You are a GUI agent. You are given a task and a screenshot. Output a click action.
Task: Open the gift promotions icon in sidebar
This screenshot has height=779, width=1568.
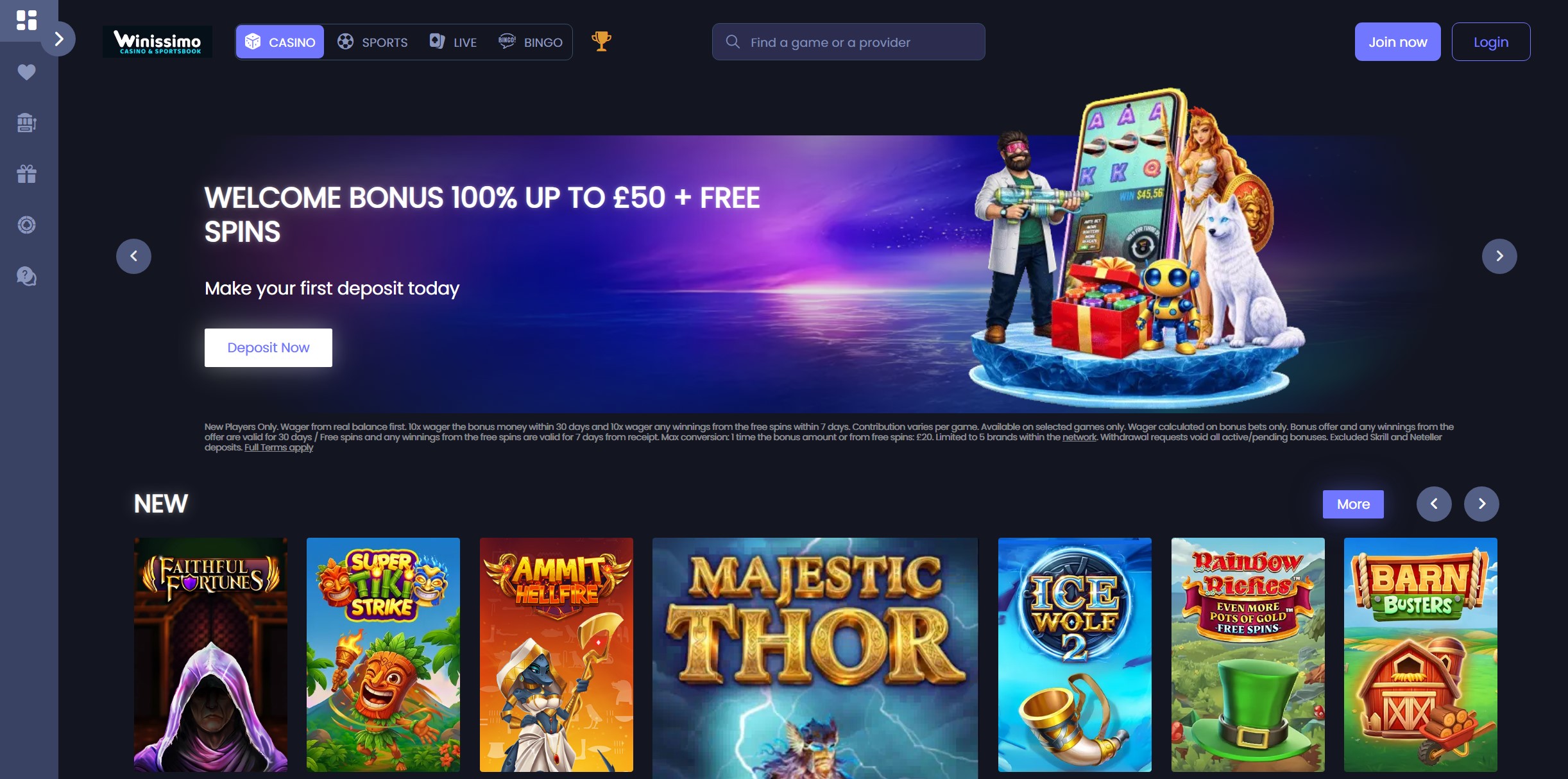[x=26, y=174]
